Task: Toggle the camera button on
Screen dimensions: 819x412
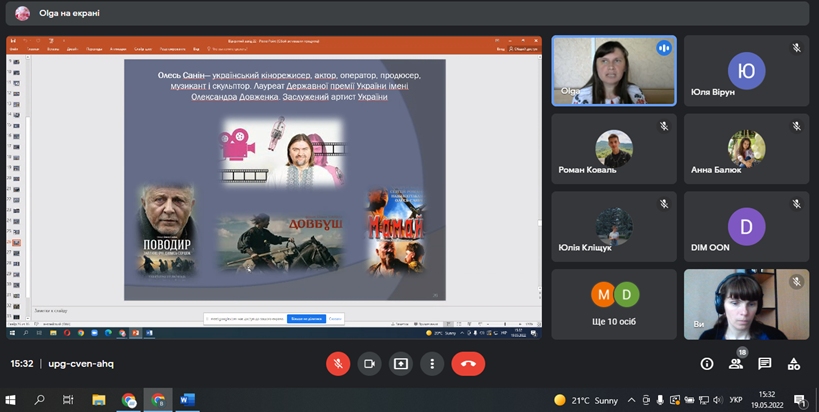Action: point(370,364)
